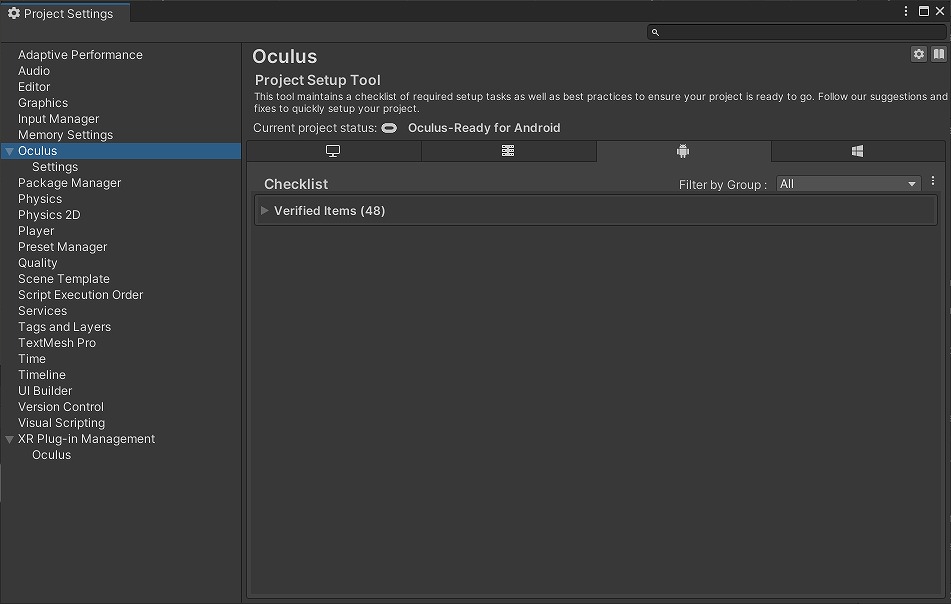Open the Project Settings window kebab menu
This screenshot has height=604, width=951.
tap(906, 11)
